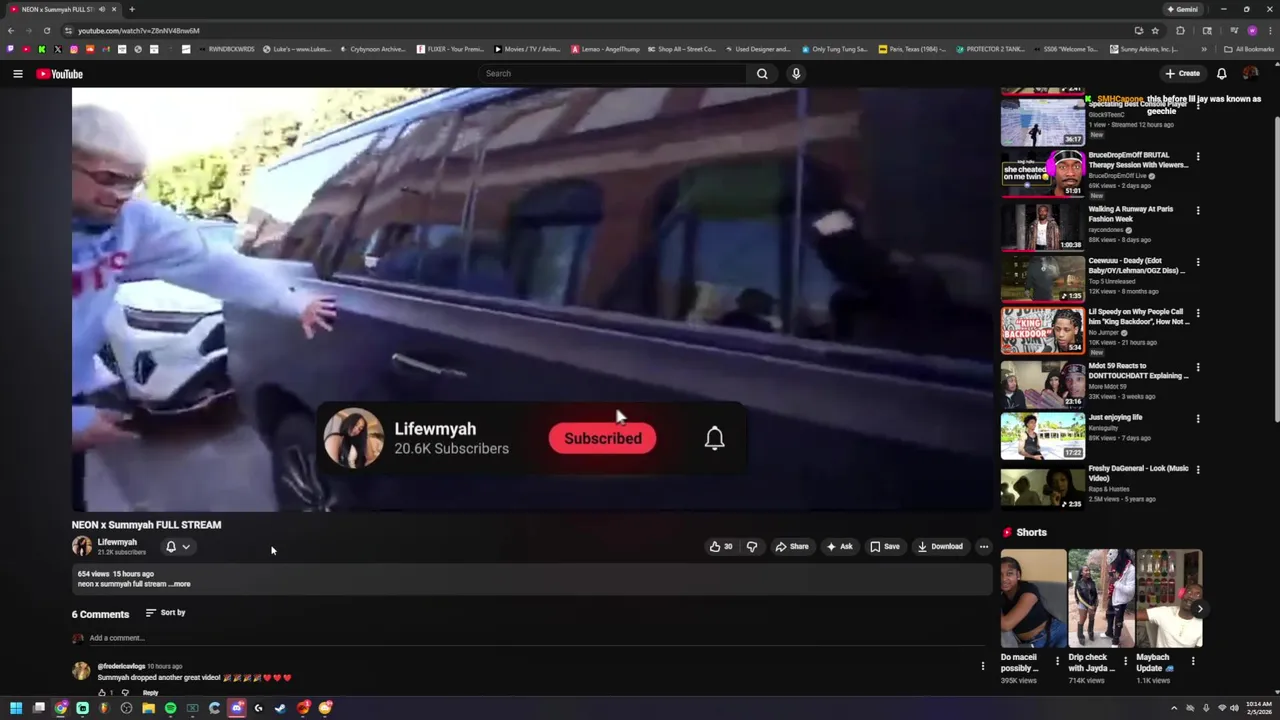Open Chrome extensions puzzle icon
Screen dimensions: 1280x720
tap(1180, 31)
